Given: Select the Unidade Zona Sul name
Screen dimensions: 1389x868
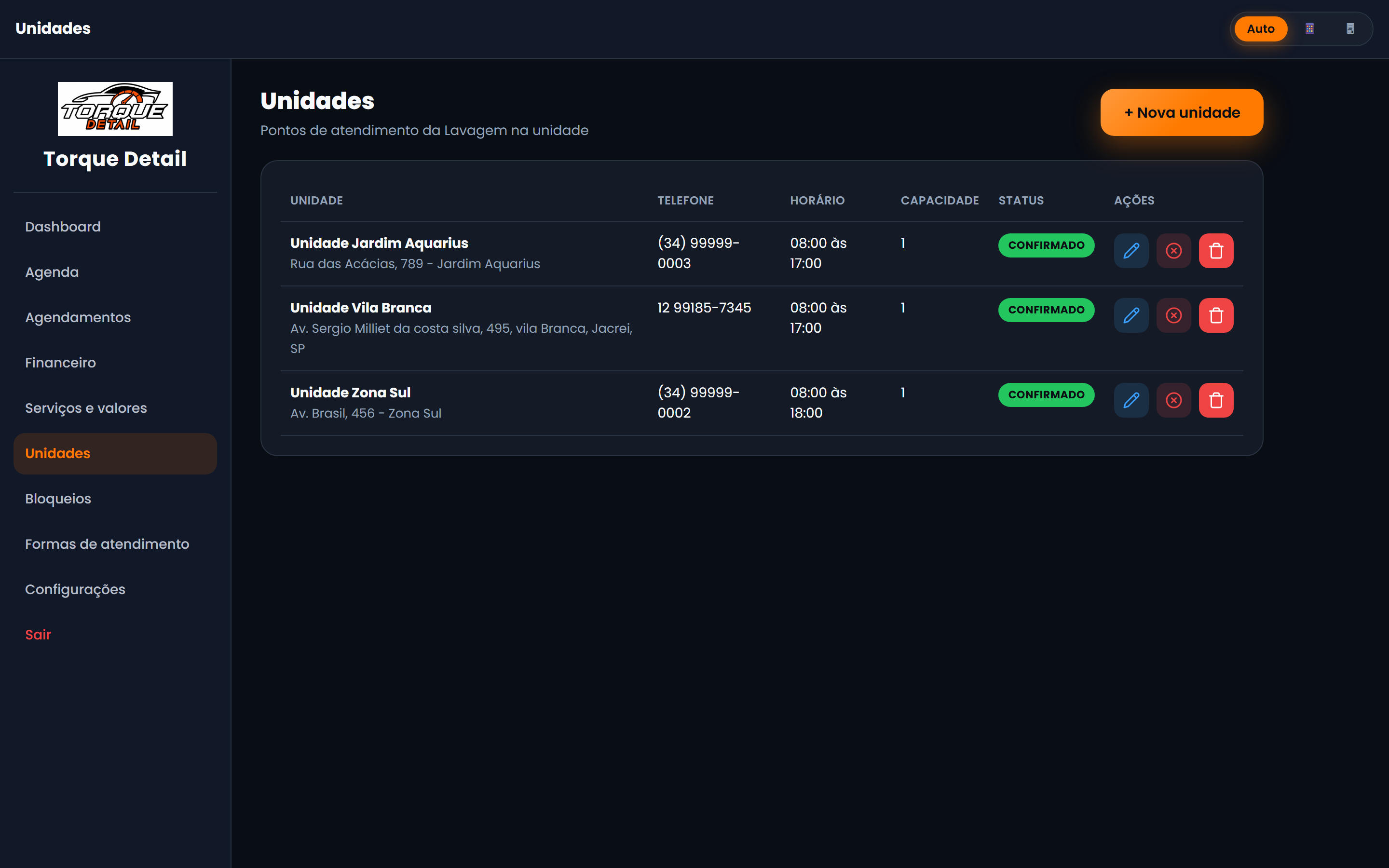Looking at the screenshot, I should click(x=350, y=393).
